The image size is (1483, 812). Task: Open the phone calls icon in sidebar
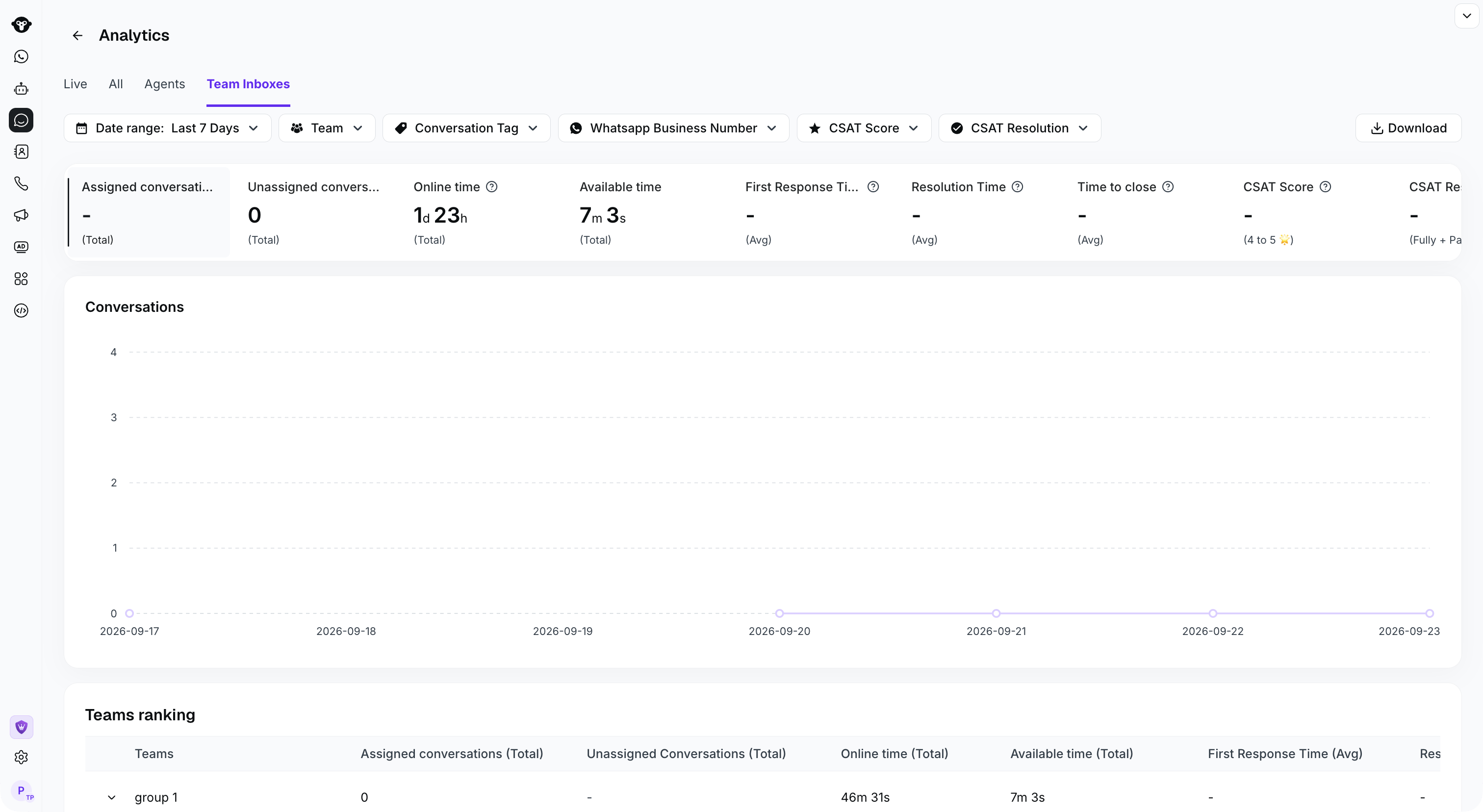click(x=21, y=183)
